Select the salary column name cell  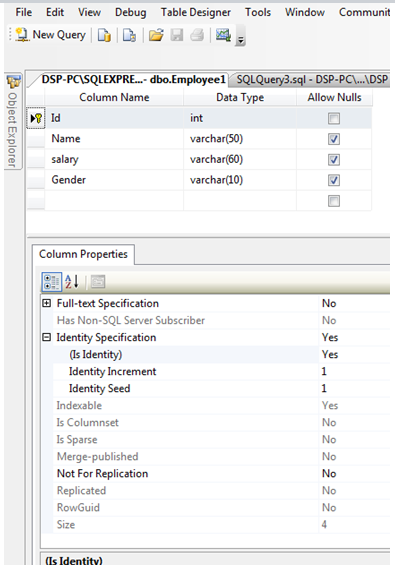[x=114, y=159]
